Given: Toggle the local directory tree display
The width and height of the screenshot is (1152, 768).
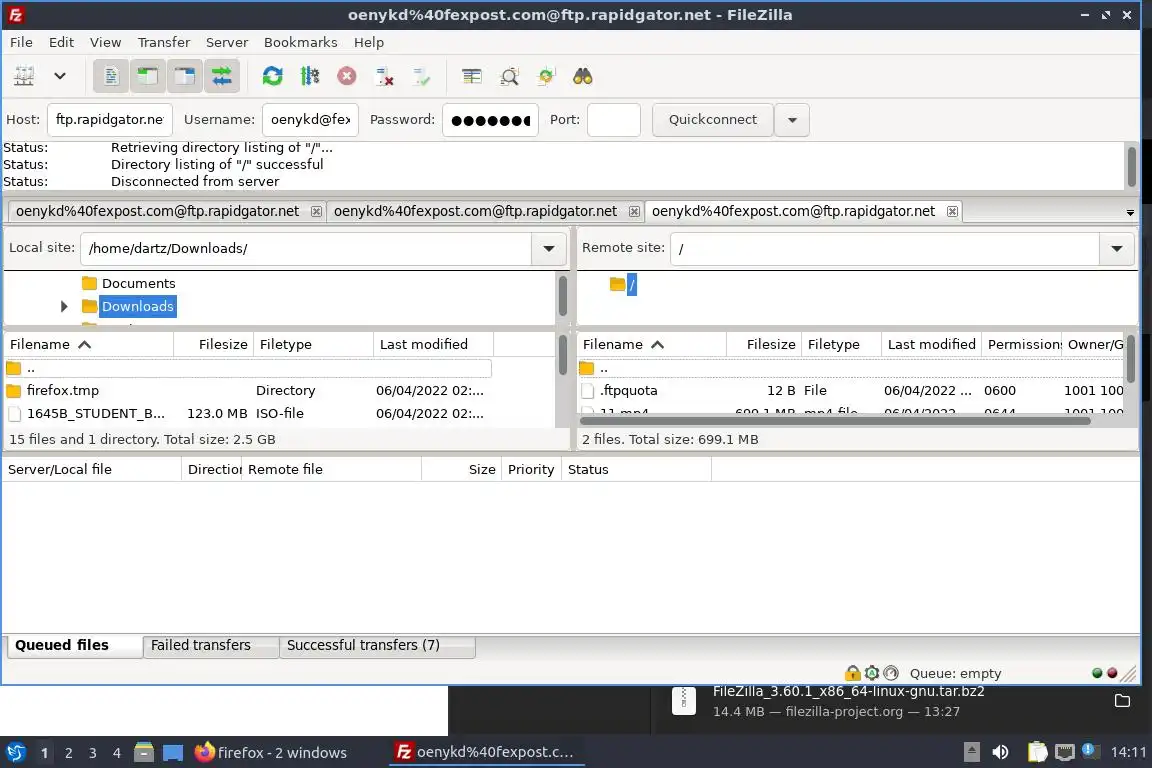Looking at the screenshot, I should coord(148,76).
